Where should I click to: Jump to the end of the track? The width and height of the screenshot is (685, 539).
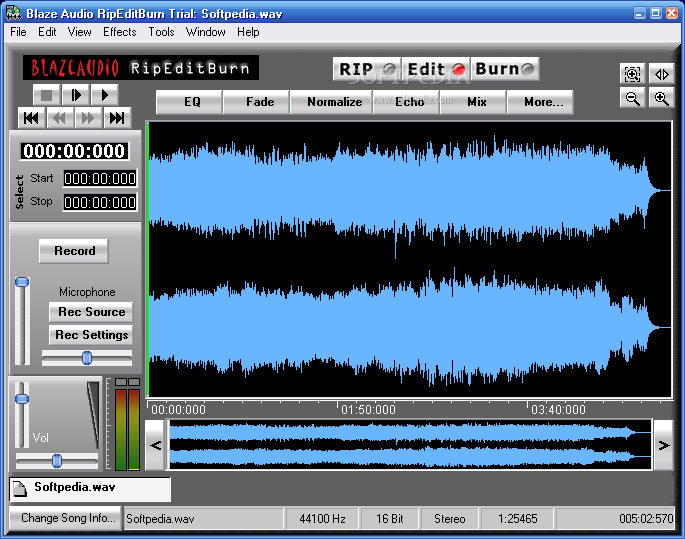tap(117, 118)
